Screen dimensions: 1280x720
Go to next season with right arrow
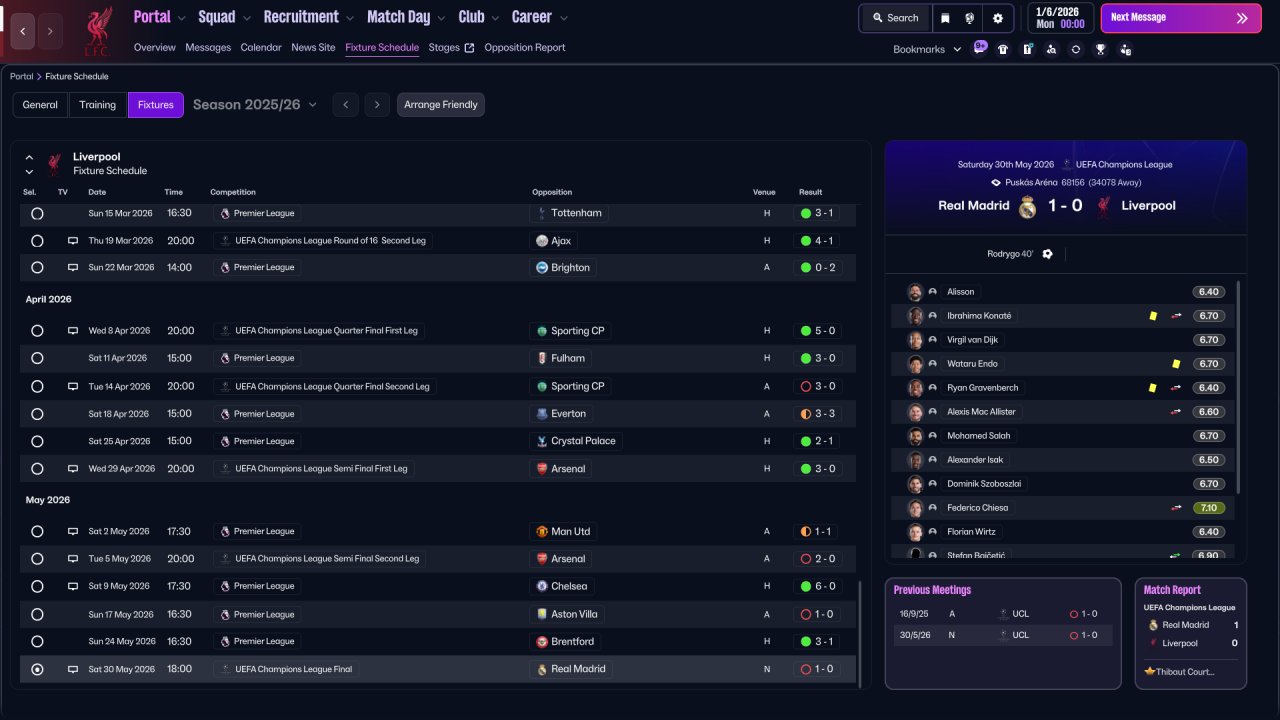(x=377, y=105)
